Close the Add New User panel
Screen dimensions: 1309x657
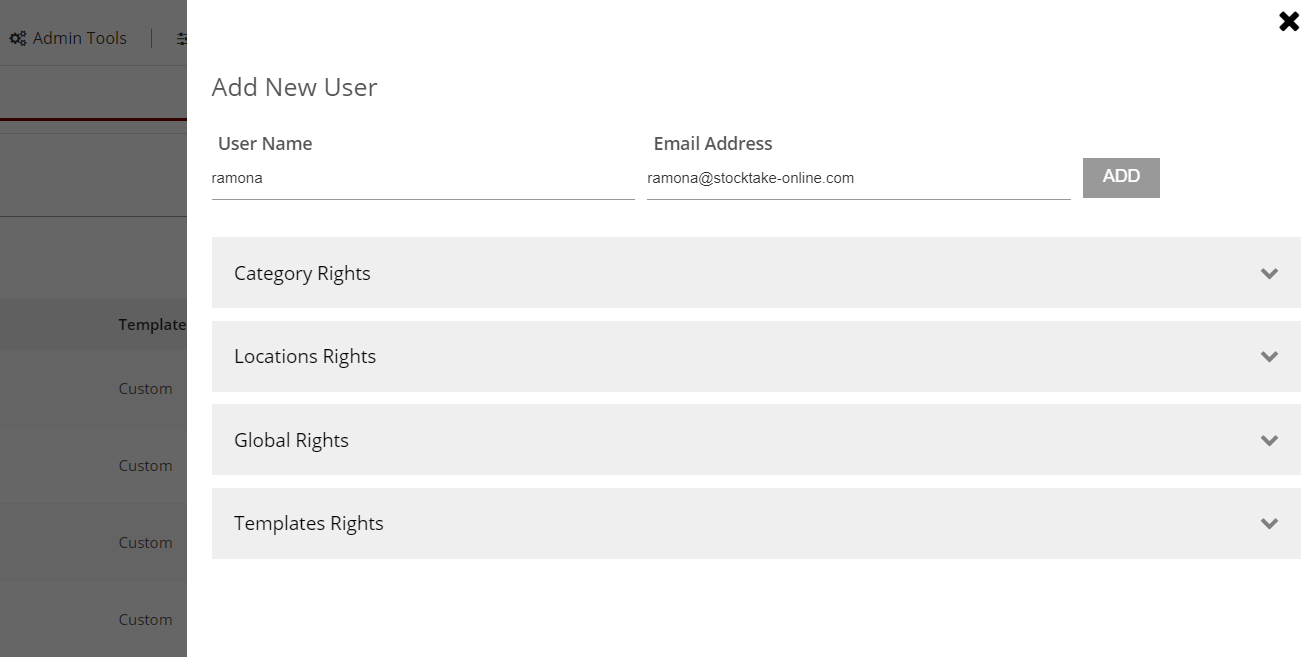coord(1288,21)
